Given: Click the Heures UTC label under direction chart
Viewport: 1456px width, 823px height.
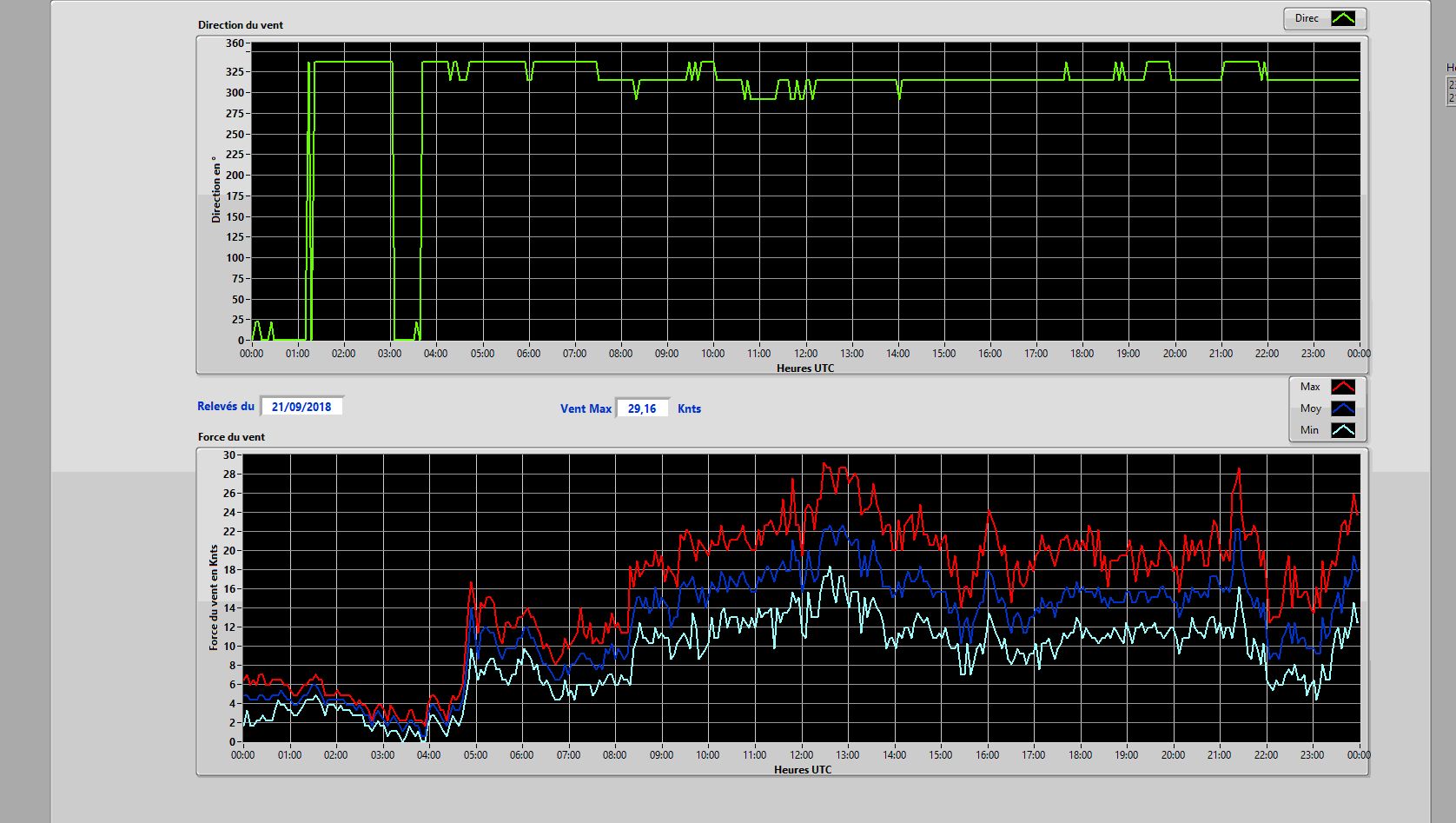Looking at the screenshot, I should coord(805,368).
